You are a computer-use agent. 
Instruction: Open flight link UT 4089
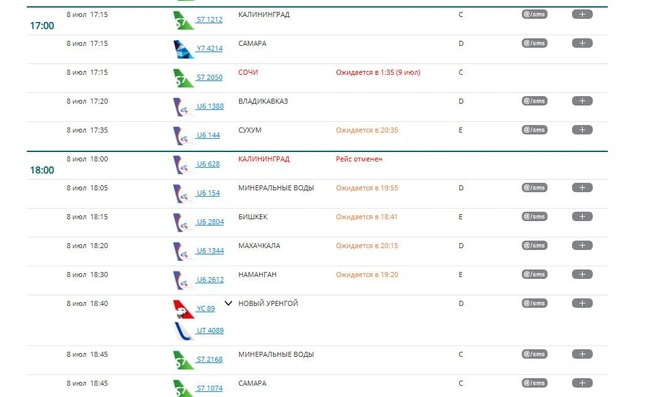[210, 330]
